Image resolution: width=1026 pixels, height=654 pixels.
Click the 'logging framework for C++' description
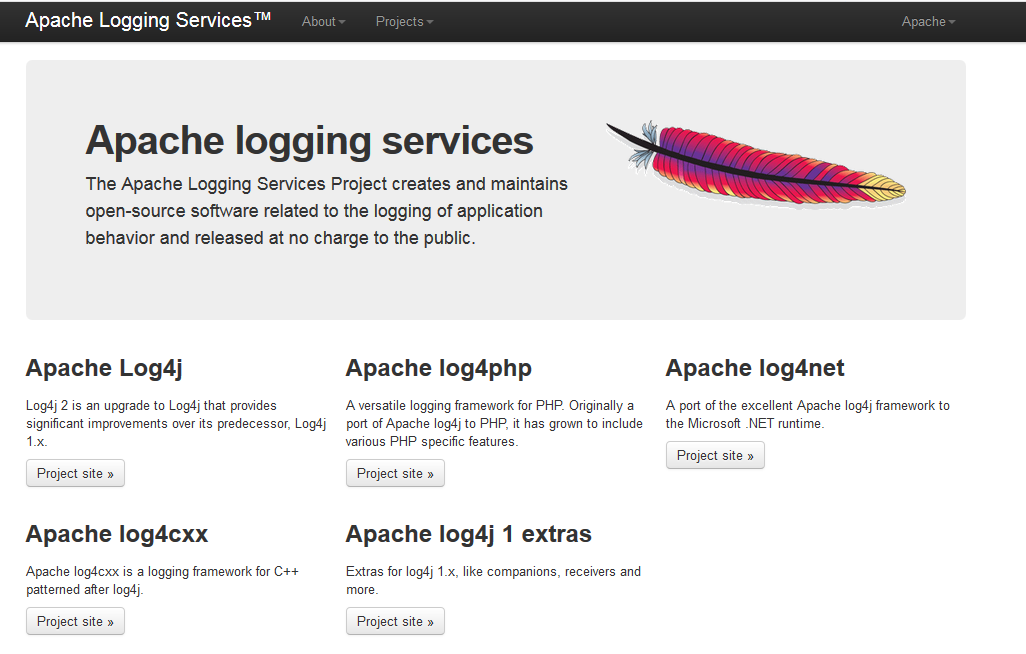point(162,581)
